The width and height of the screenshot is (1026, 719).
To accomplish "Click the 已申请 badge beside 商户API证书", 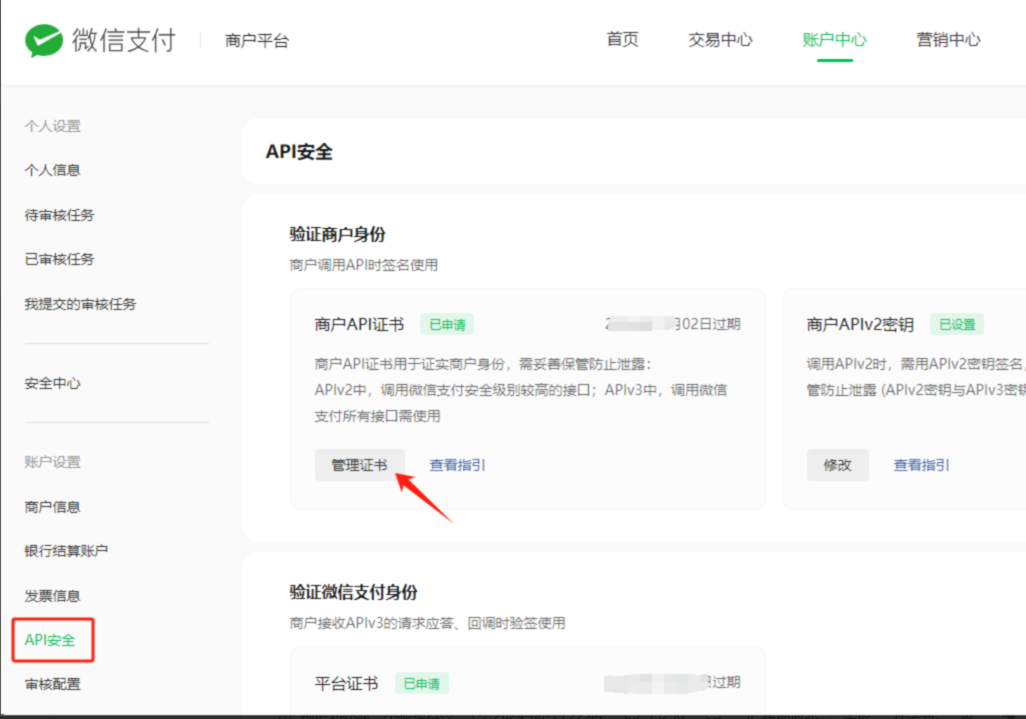I will 447,324.
